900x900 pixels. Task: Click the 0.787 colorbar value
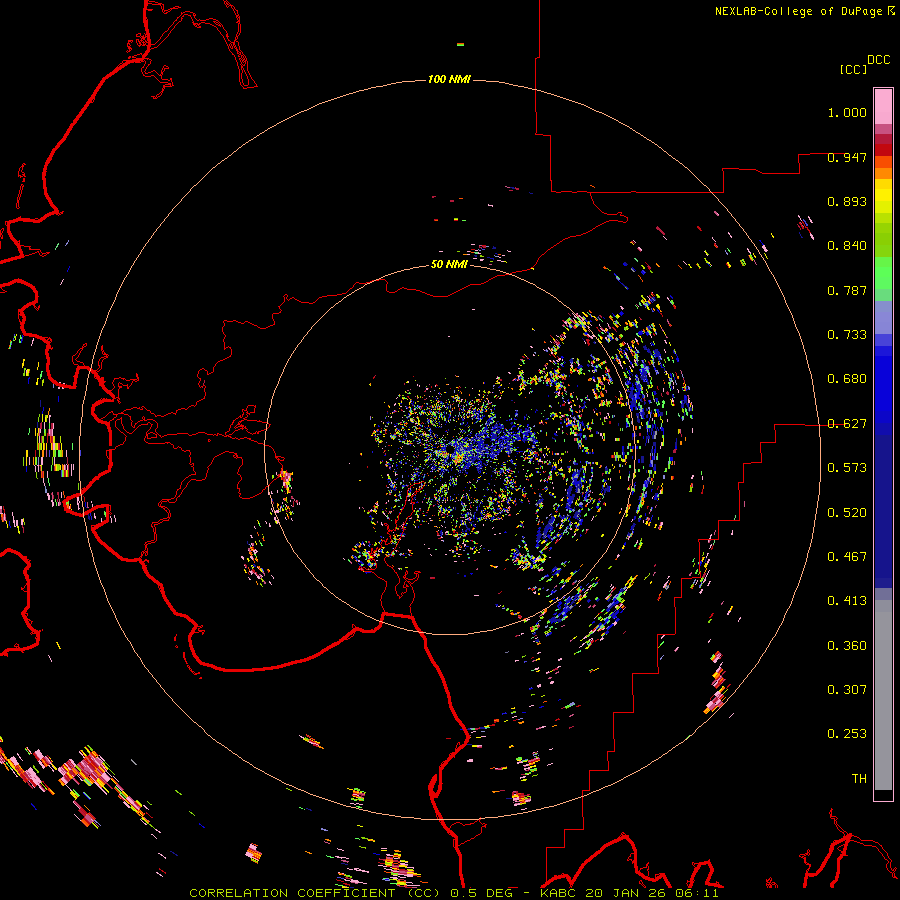[x=847, y=290]
